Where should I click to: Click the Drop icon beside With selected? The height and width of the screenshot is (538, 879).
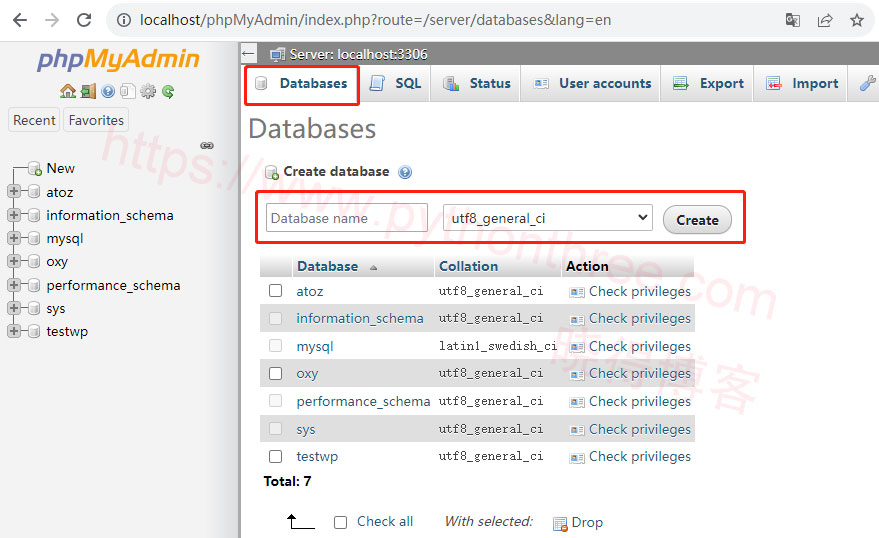560,523
